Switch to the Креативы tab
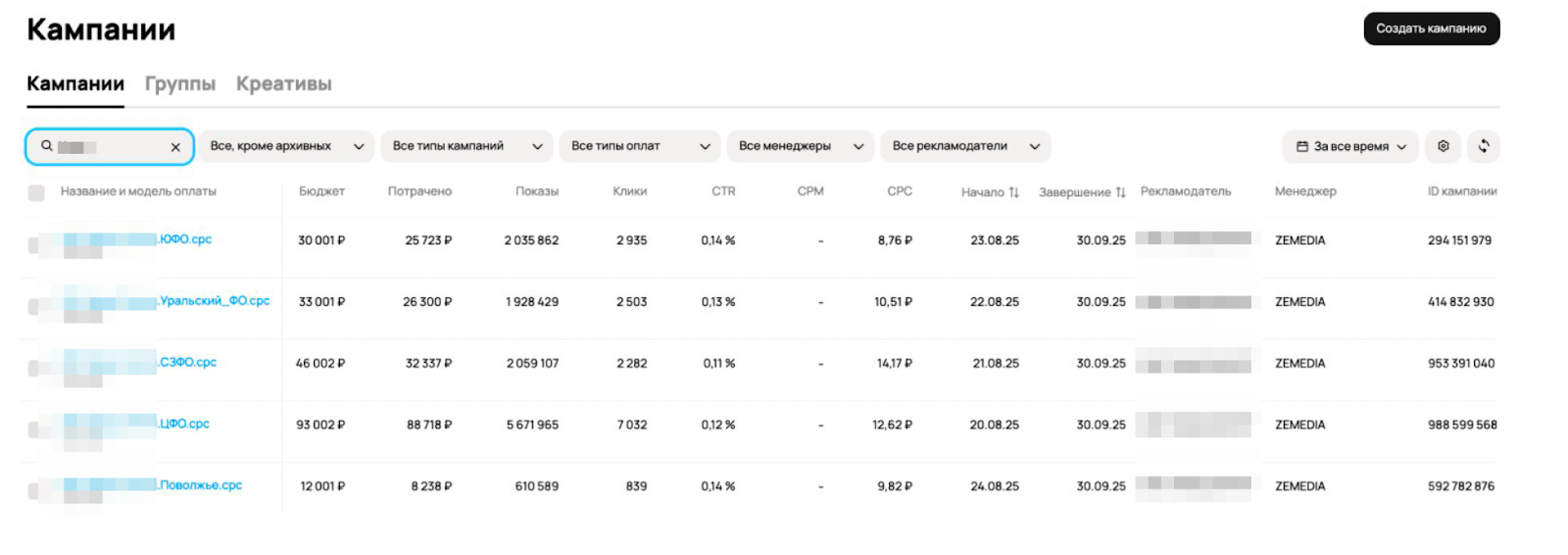The width and height of the screenshot is (1568, 555). pyautogui.click(x=283, y=84)
